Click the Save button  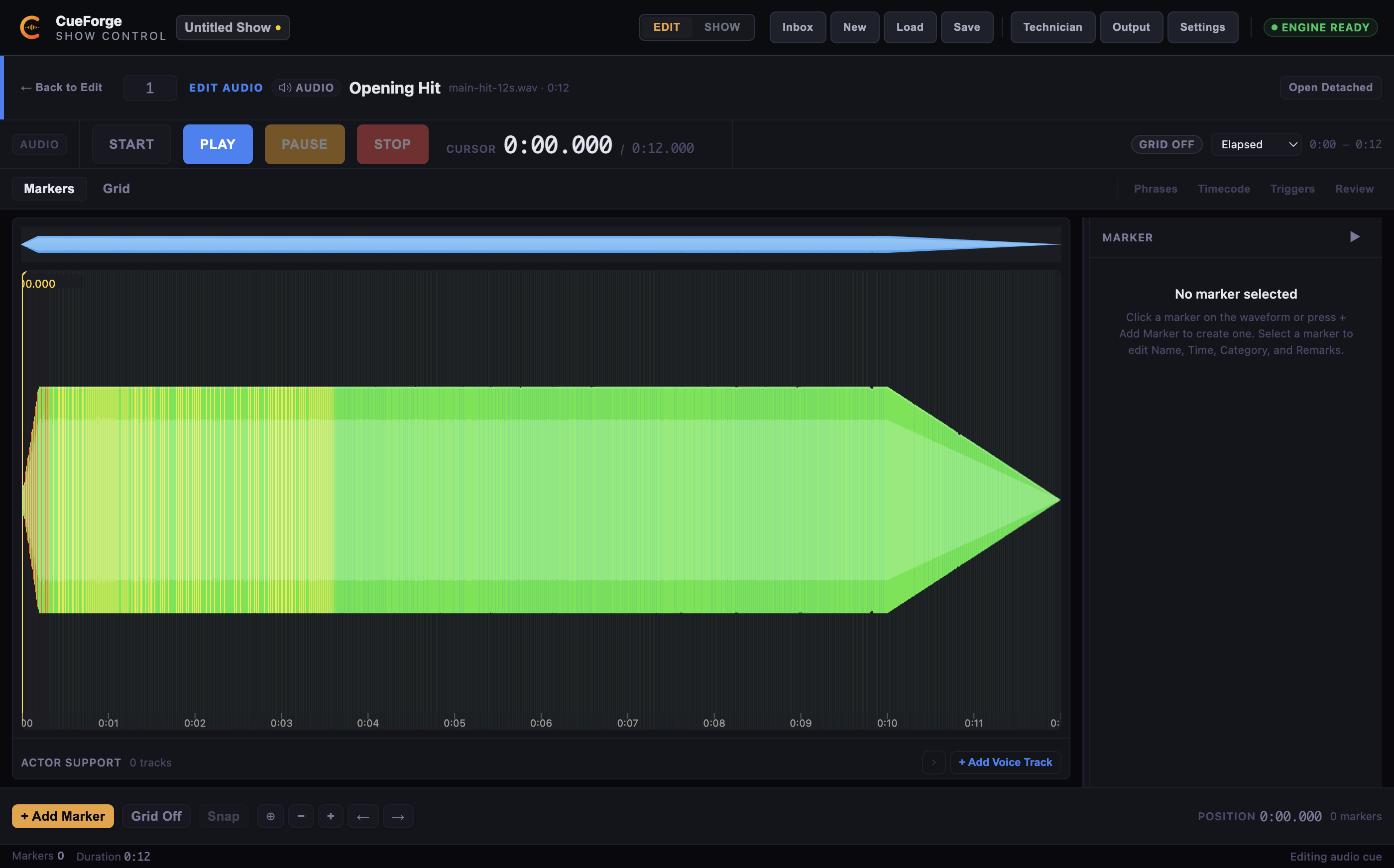pos(967,27)
